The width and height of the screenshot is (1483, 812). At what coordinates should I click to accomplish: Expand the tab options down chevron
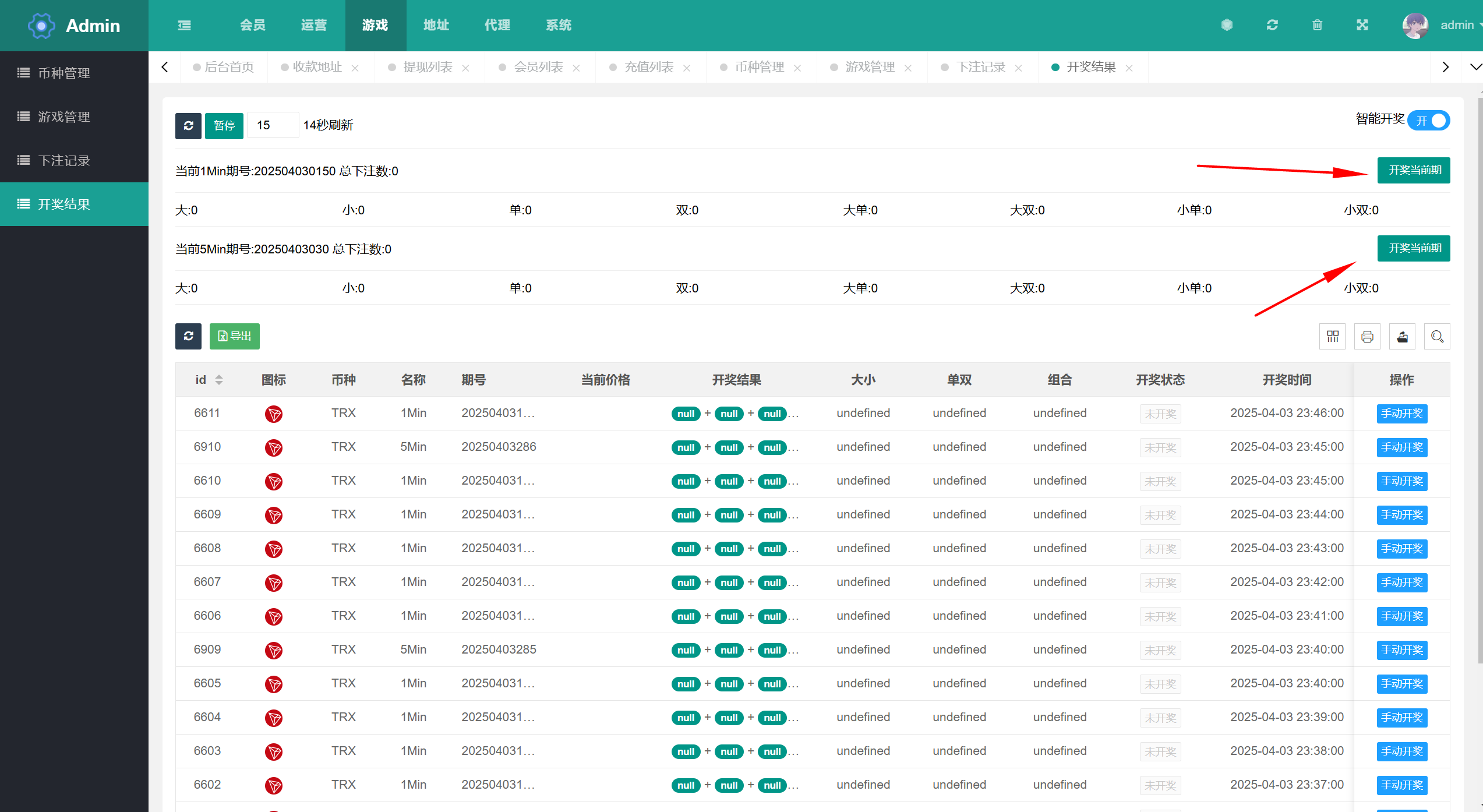pos(1475,67)
